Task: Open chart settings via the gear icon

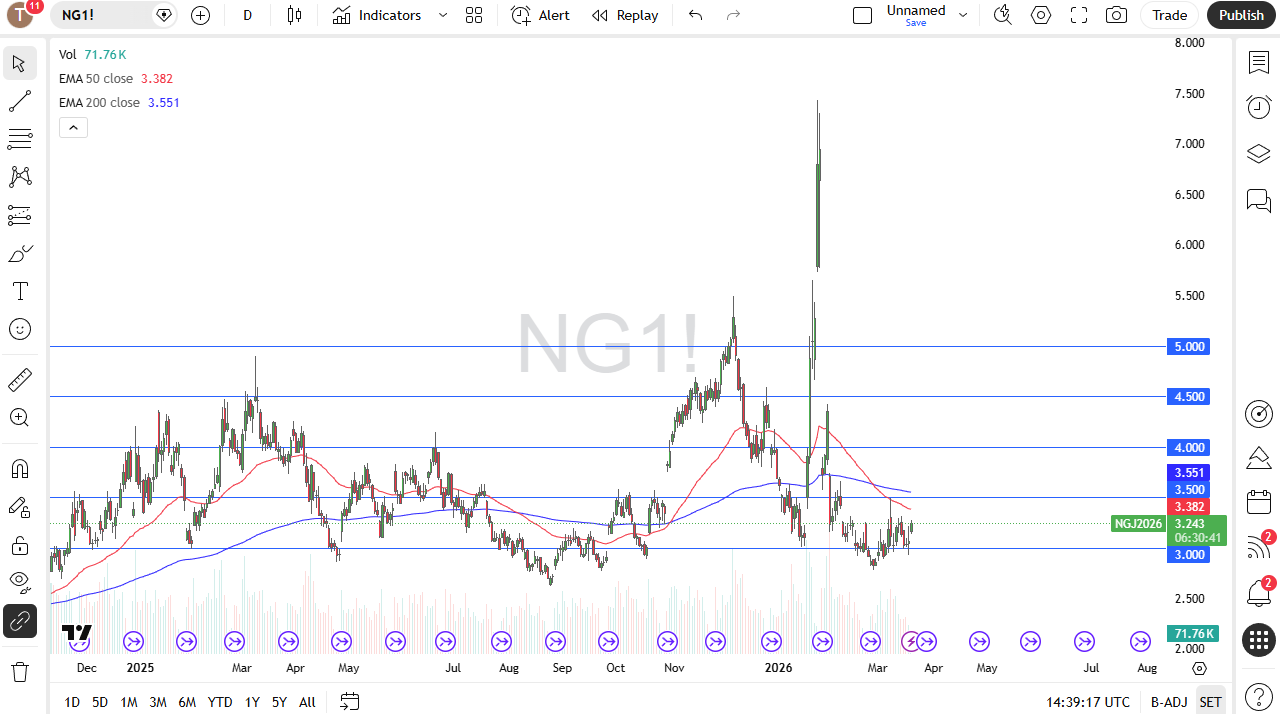Action: point(1040,15)
